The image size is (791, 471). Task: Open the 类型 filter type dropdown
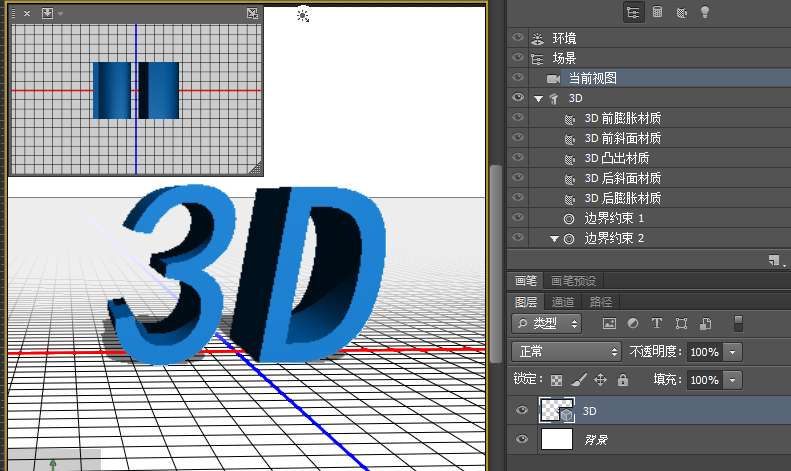(546, 324)
